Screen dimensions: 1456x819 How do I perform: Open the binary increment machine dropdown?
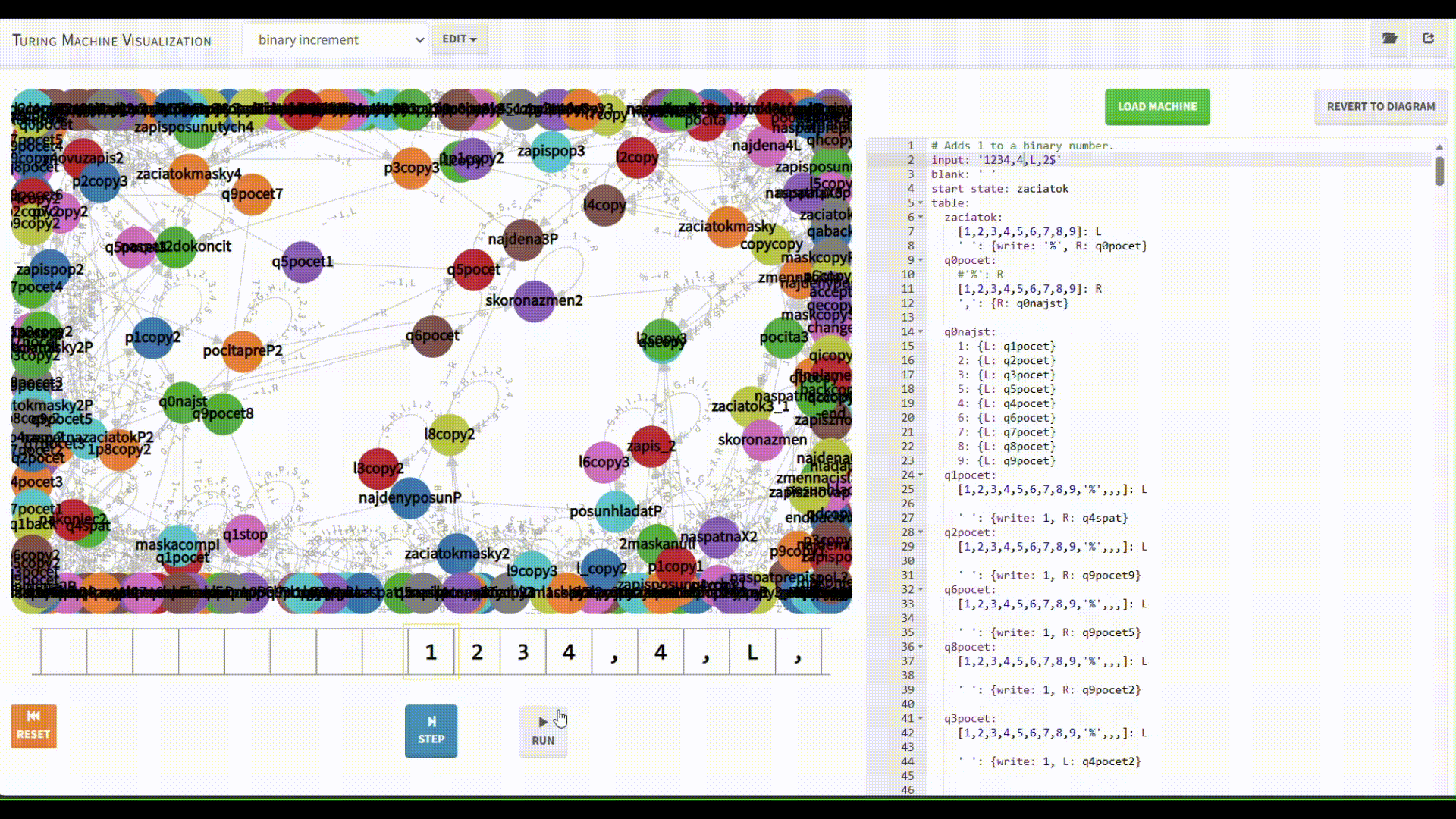click(x=336, y=39)
